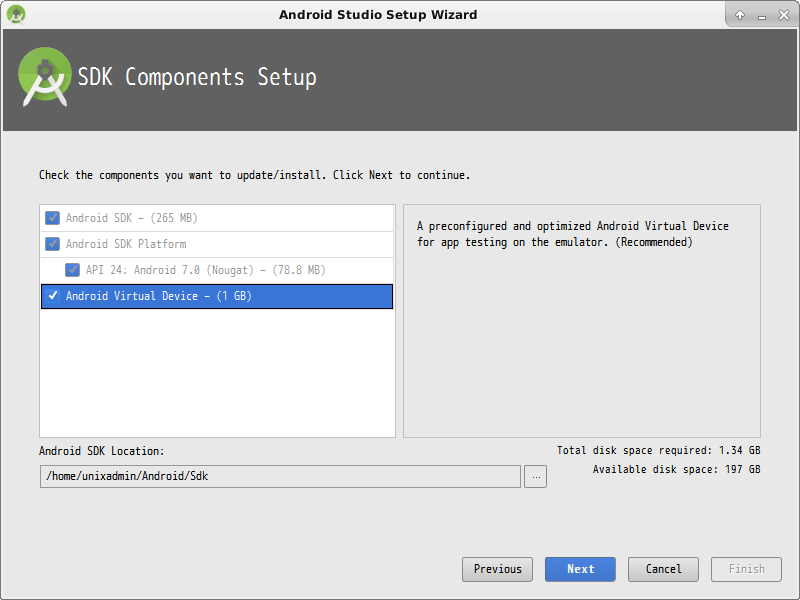The height and width of the screenshot is (600, 800).
Task: Minimize the Setup Wizard window
Action: coord(760,15)
